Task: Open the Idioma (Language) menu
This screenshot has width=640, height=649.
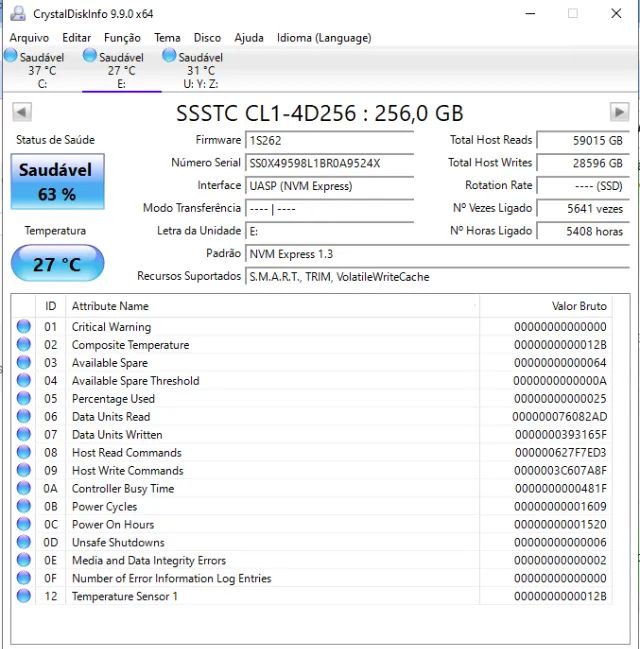Action: tap(324, 38)
